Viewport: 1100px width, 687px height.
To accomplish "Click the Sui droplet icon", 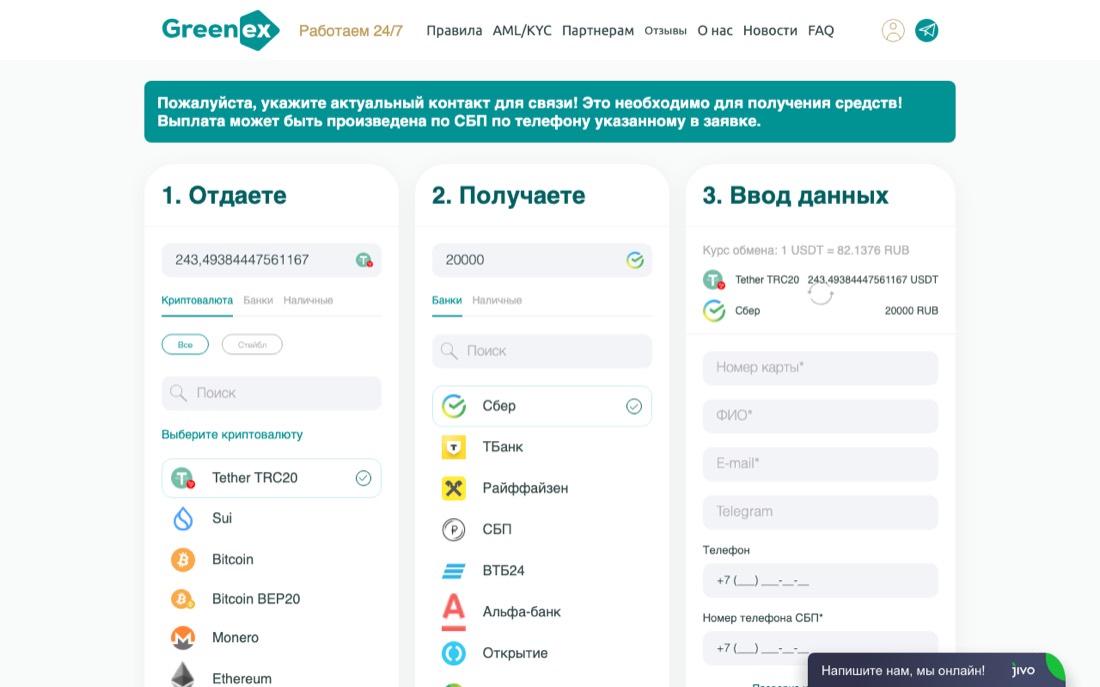I will pos(183,519).
